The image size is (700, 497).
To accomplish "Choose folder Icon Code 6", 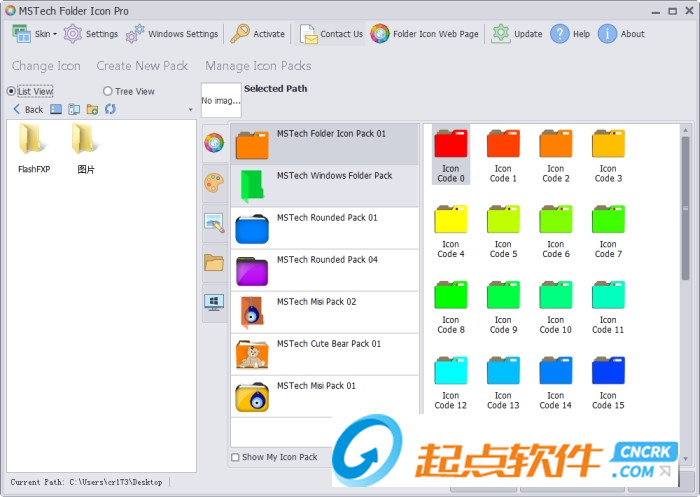I will 556,231.
